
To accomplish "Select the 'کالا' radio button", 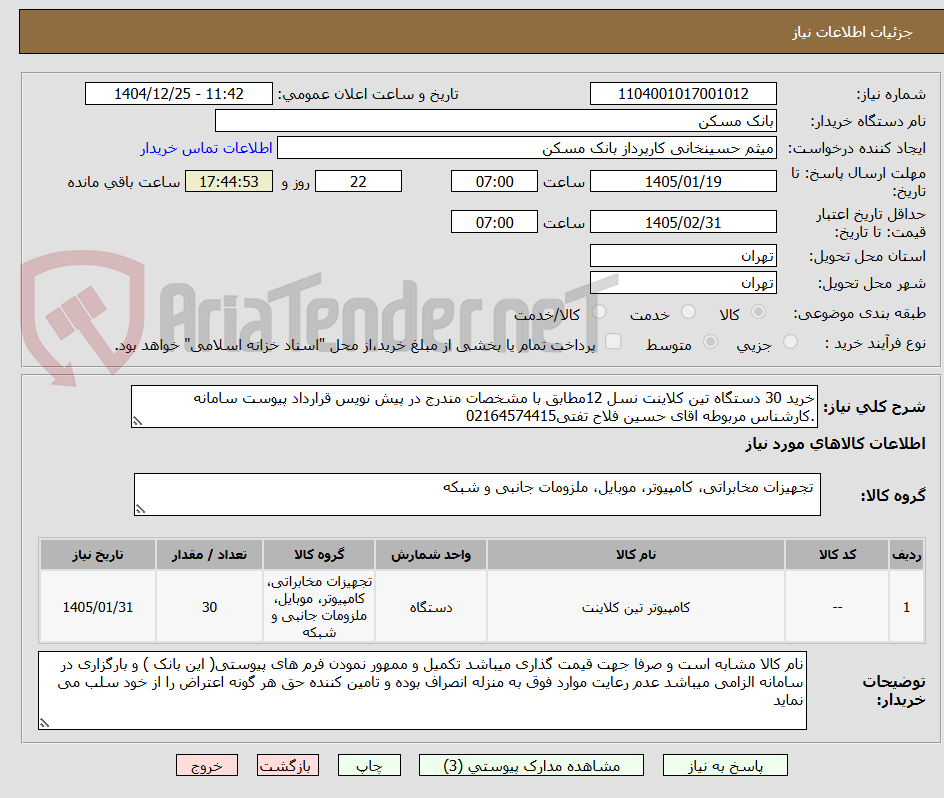I will pos(759,311).
